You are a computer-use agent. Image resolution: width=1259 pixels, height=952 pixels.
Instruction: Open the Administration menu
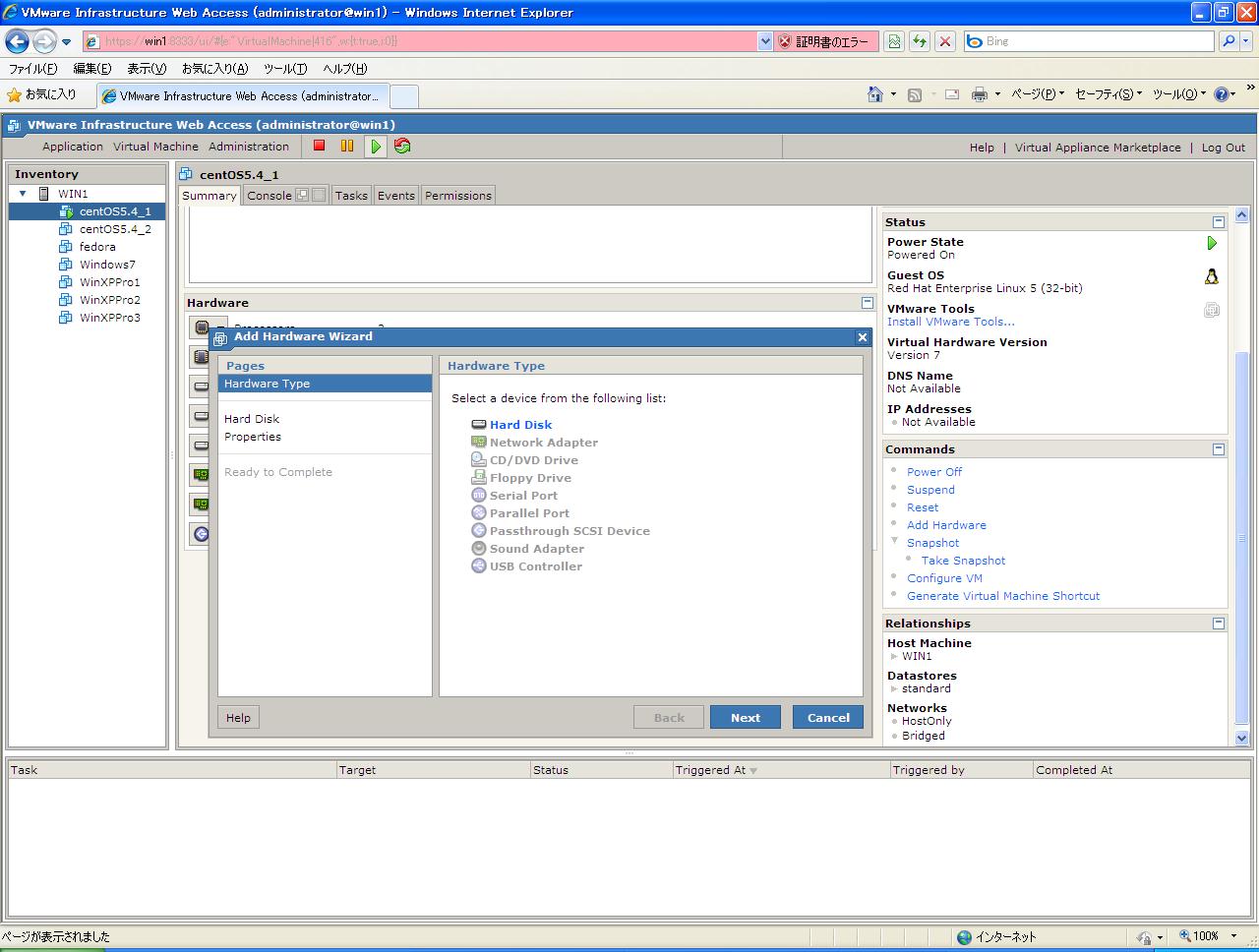pyautogui.click(x=249, y=147)
